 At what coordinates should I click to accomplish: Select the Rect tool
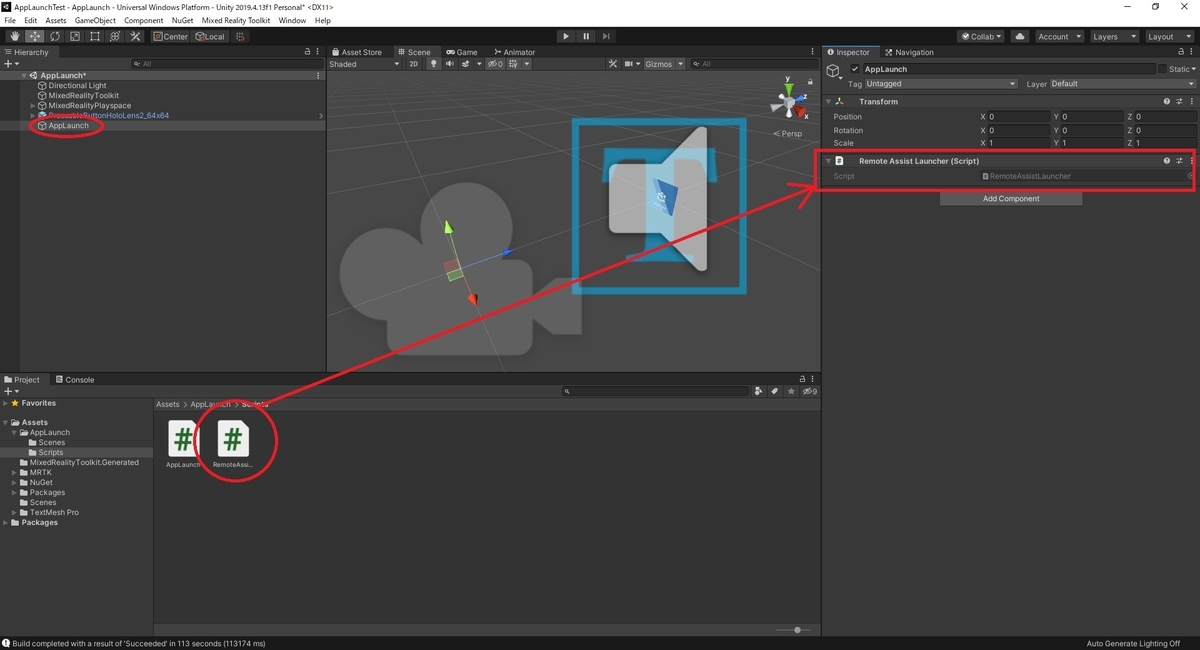[94, 36]
